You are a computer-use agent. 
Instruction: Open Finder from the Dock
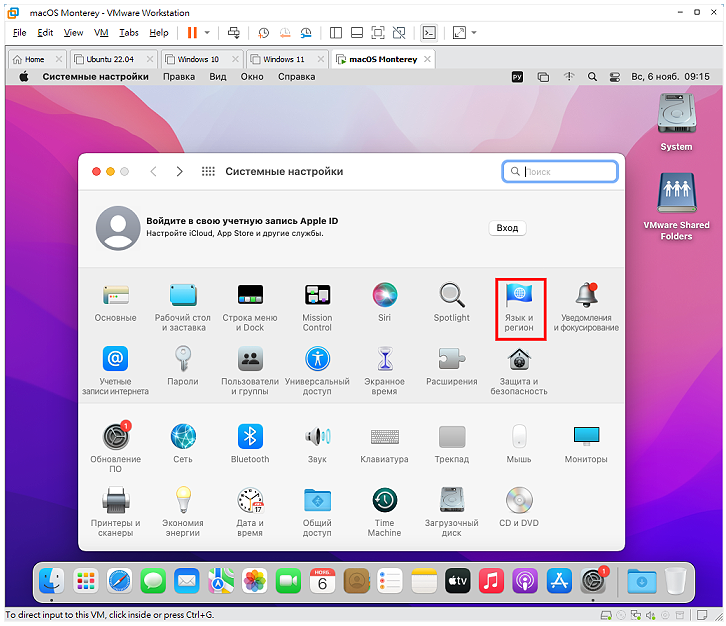51,580
